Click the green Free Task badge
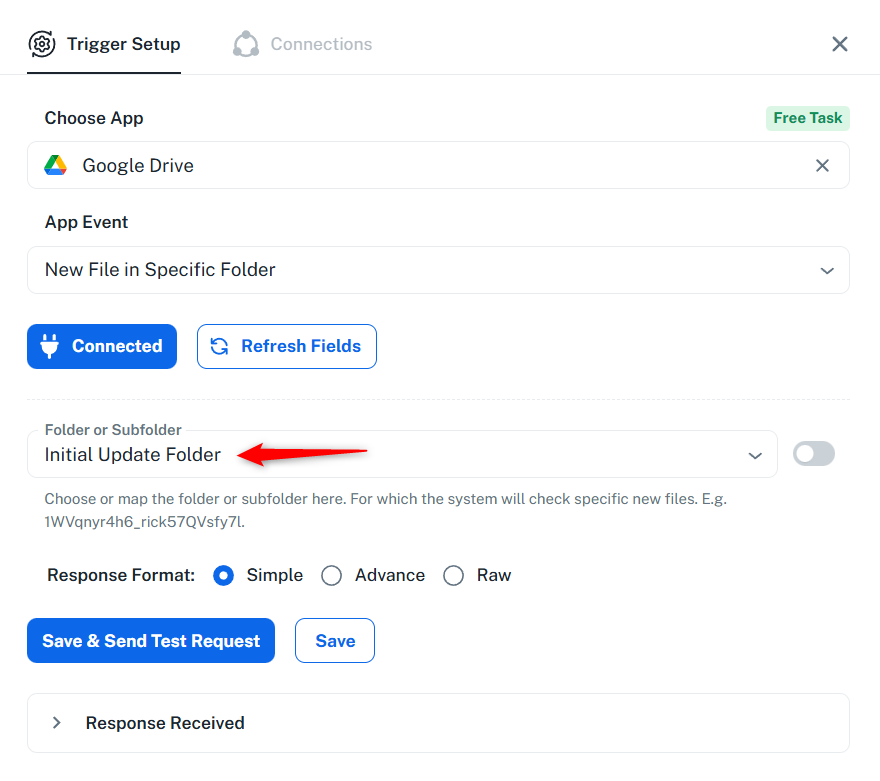 pyautogui.click(x=807, y=118)
